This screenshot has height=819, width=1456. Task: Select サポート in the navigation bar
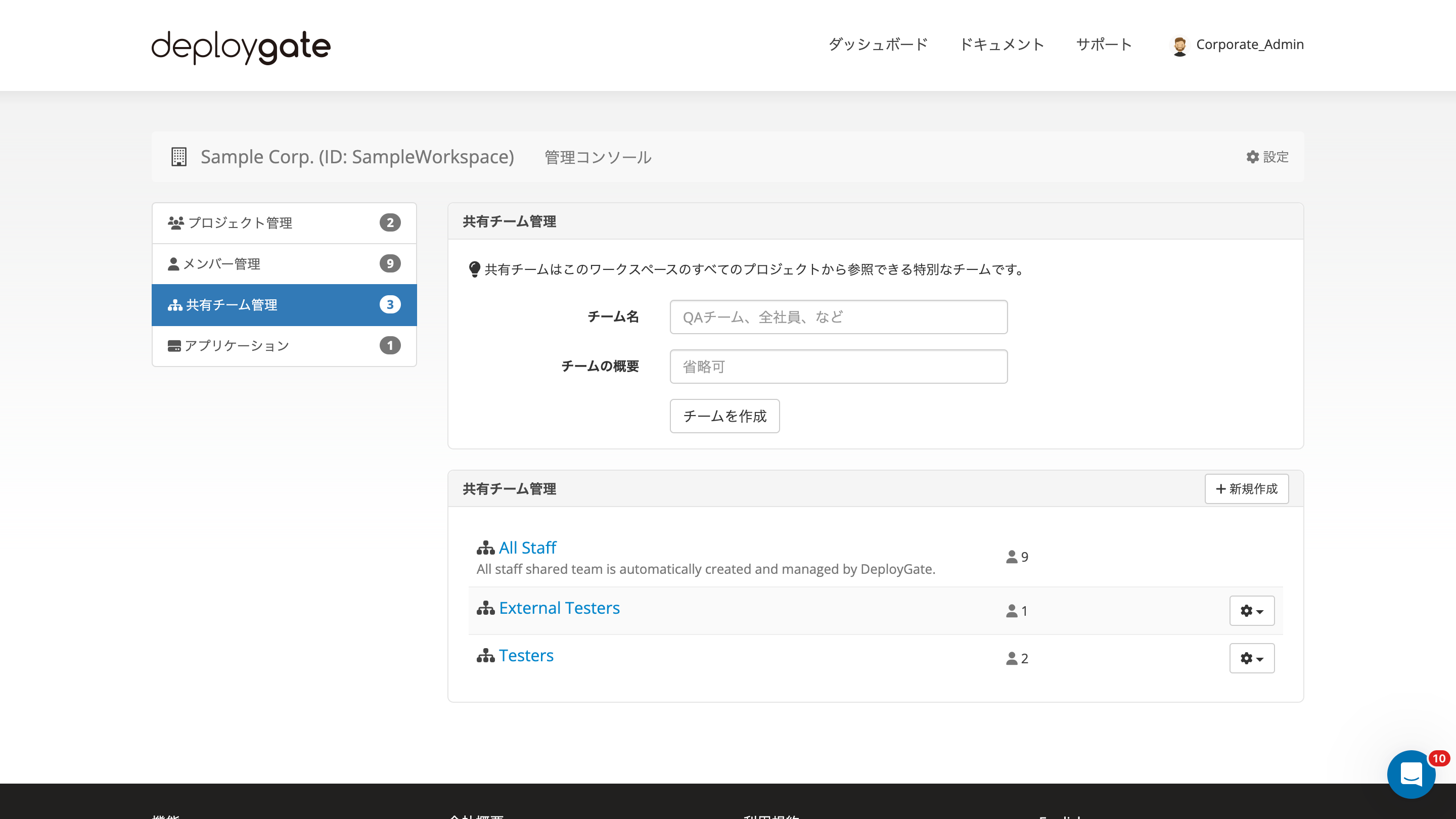[1103, 44]
